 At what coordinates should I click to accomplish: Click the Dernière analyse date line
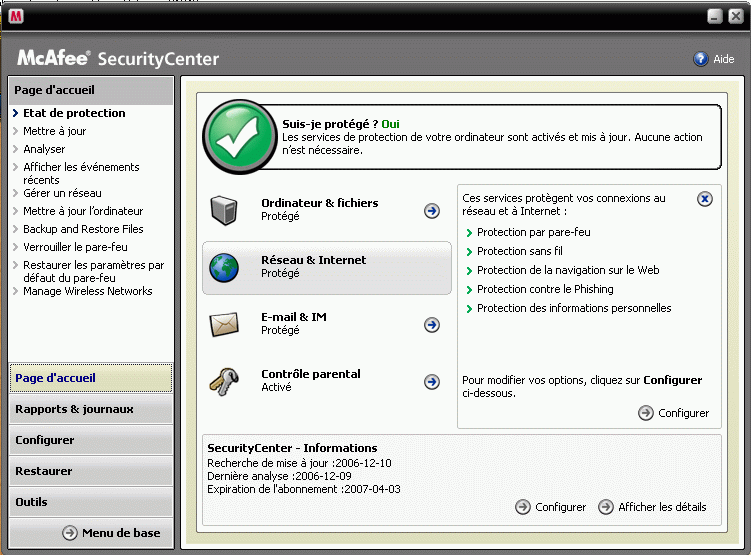click(x=279, y=476)
